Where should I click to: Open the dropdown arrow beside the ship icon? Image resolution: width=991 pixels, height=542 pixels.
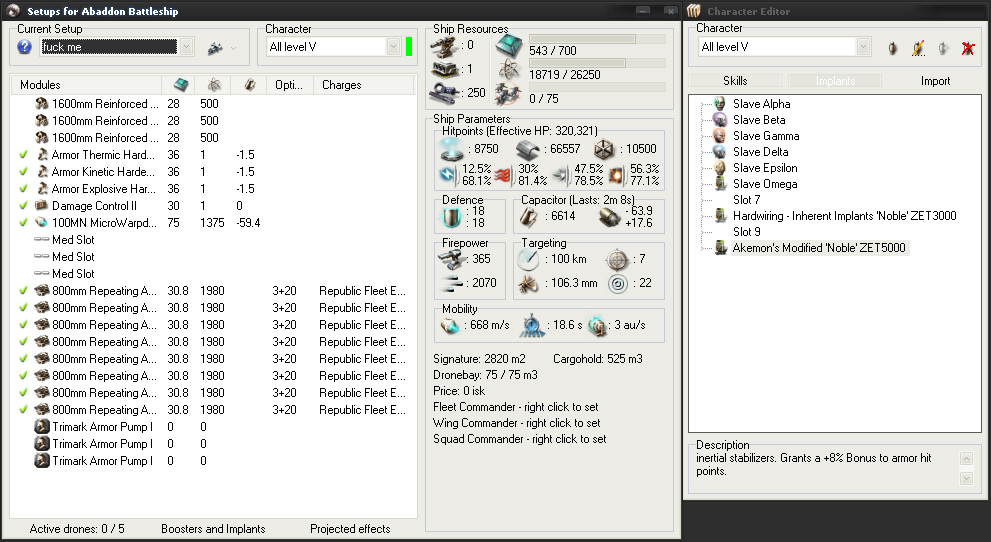[x=234, y=48]
